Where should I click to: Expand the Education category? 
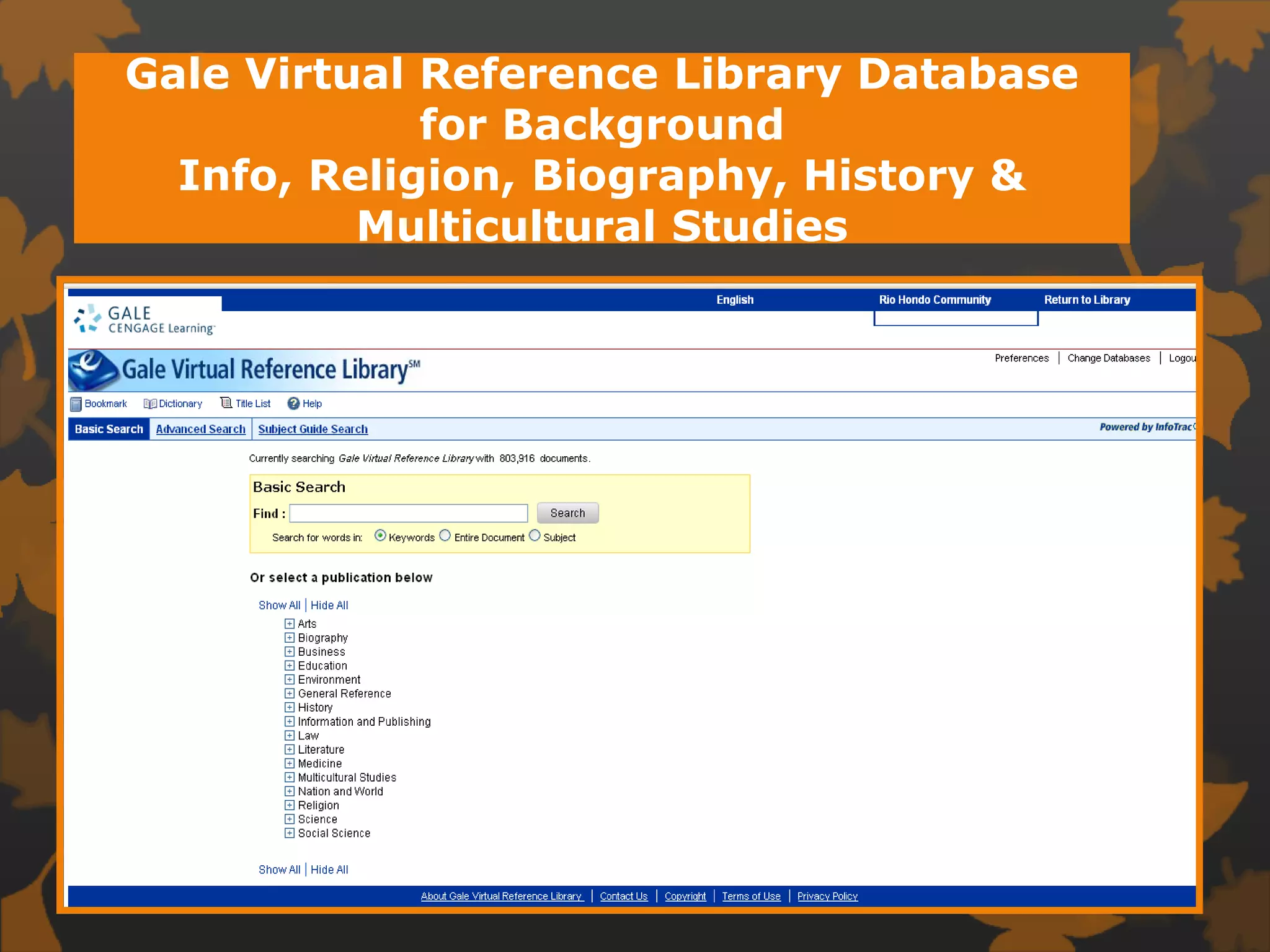290,666
